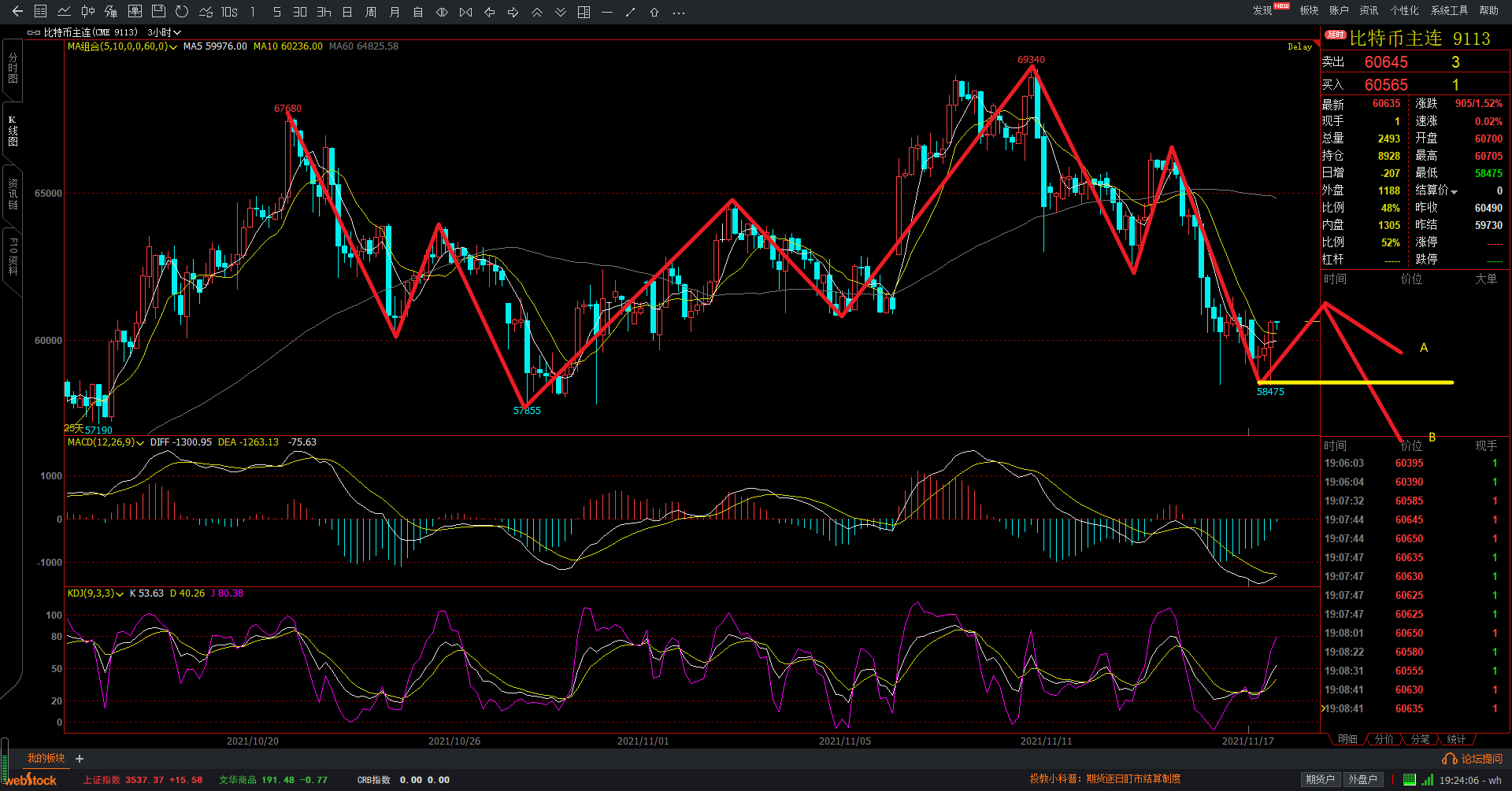The width and height of the screenshot is (1512, 791).
Task: Open the 系统工具 menu
Action: point(1449,10)
